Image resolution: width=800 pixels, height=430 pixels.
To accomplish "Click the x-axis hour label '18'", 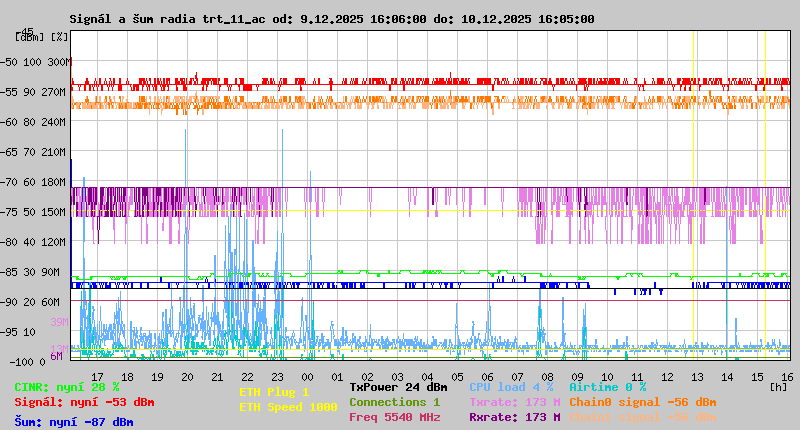I will pos(128,377).
